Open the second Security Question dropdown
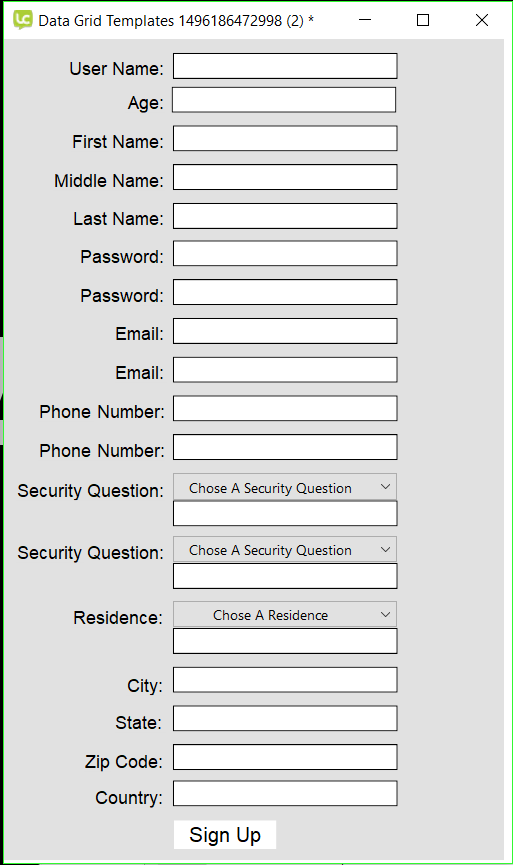Viewport: 513px width, 865px height. (x=285, y=549)
